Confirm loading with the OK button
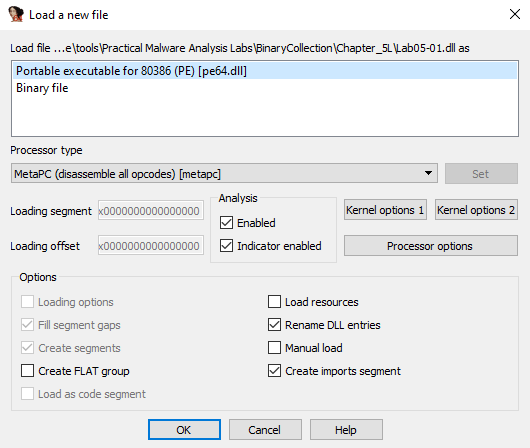Screen dimensions: 530x448 (184, 430)
